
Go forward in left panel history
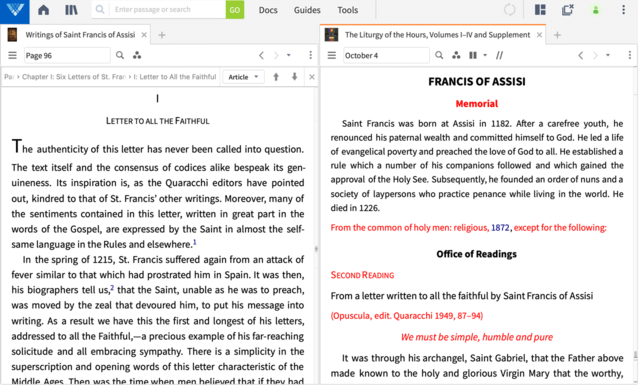point(276,55)
